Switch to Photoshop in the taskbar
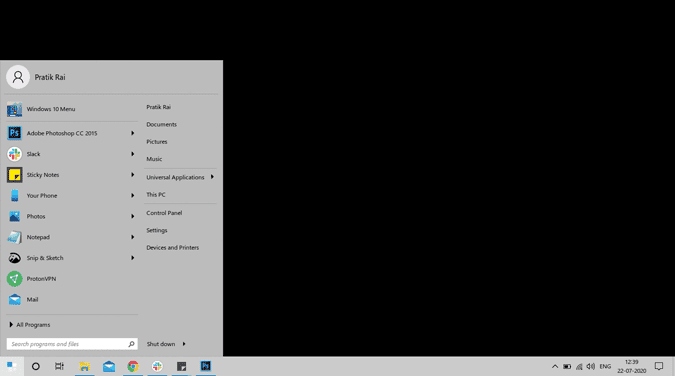 point(206,367)
